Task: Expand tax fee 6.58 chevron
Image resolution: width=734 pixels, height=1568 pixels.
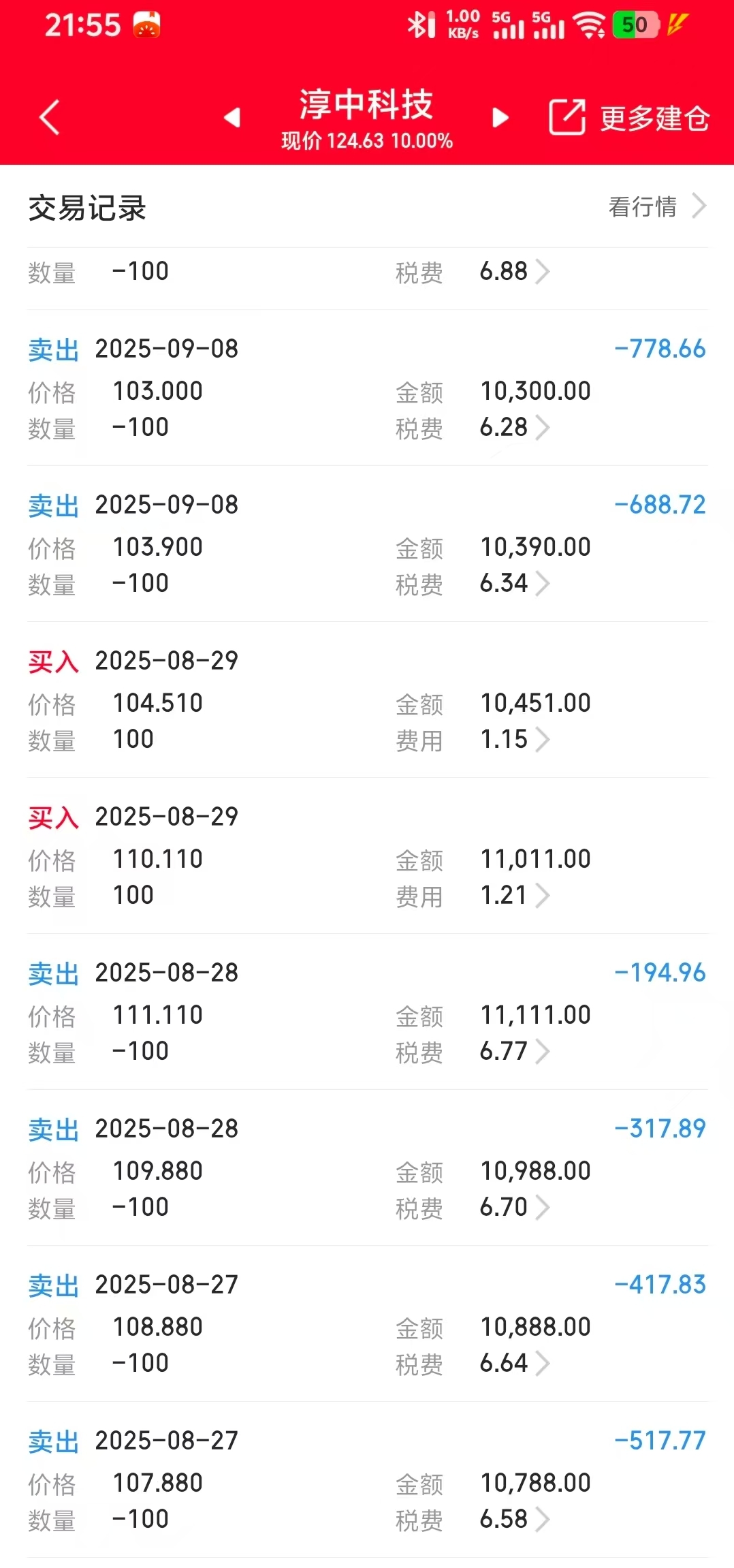Action: (543, 1520)
